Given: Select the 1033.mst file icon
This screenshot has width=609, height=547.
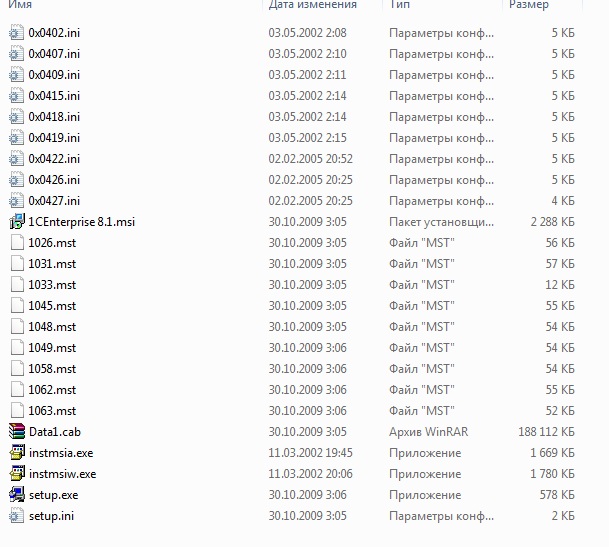Looking at the screenshot, I should coord(17,284).
